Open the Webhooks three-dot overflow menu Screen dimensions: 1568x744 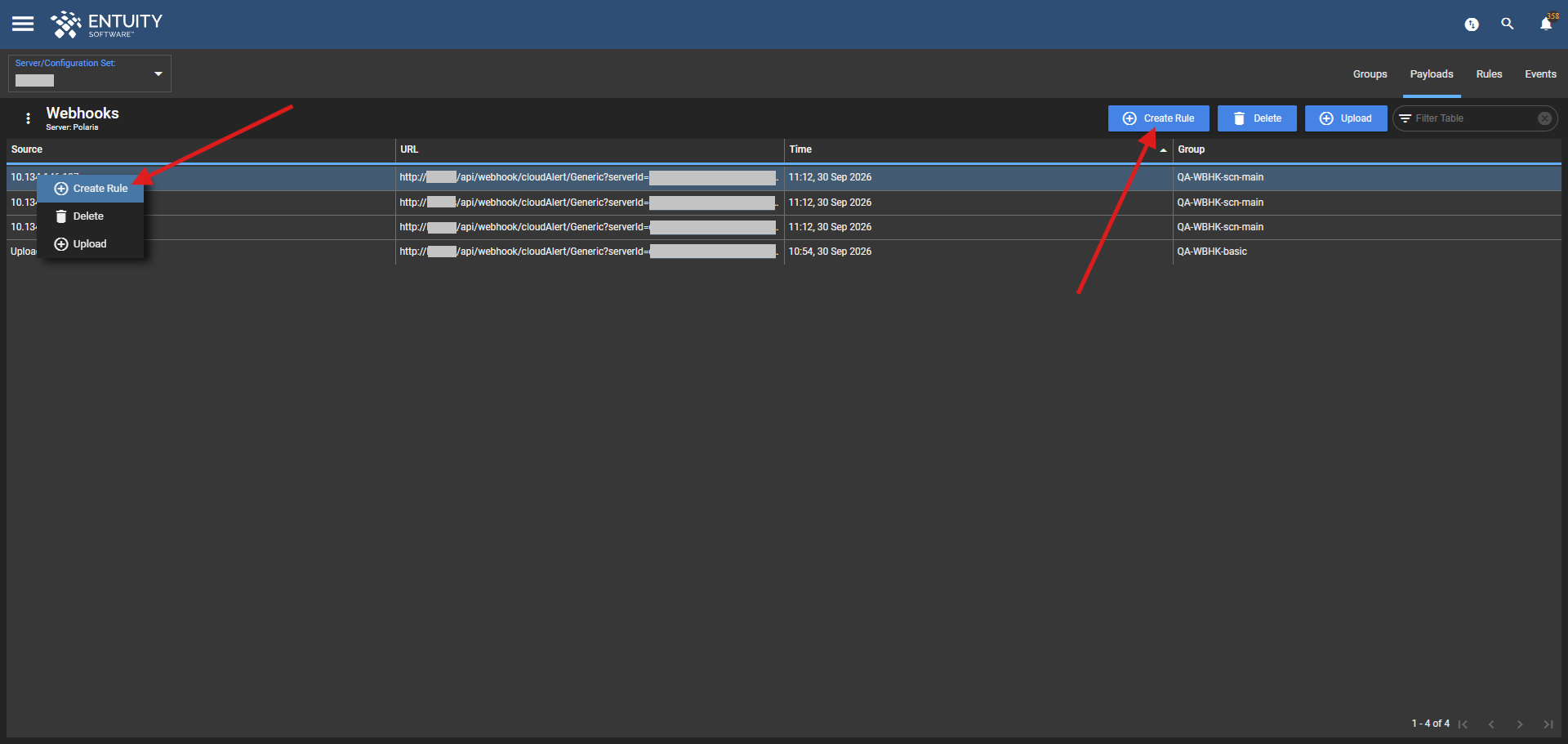pyautogui.click(x=29, y=118)
